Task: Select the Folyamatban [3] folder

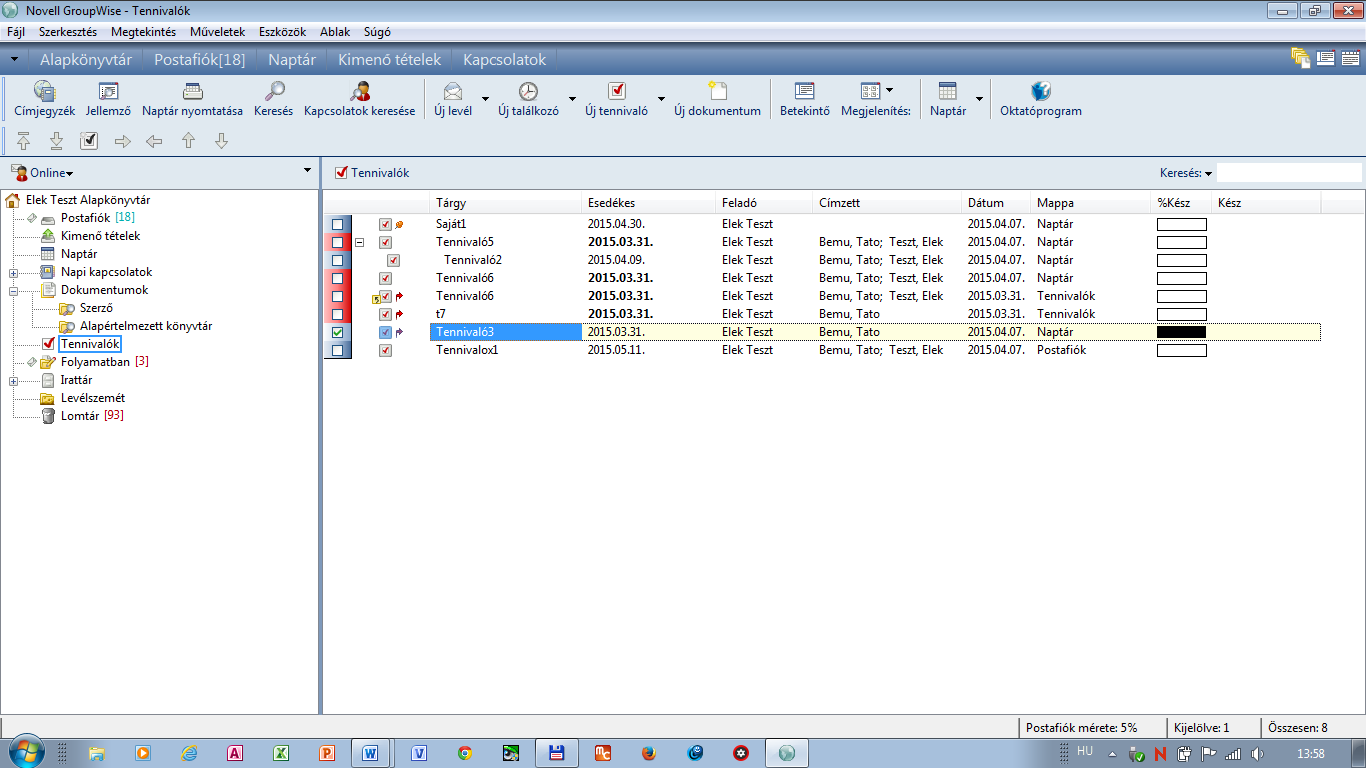Action: pyautogui.click(x=104, y=362)
